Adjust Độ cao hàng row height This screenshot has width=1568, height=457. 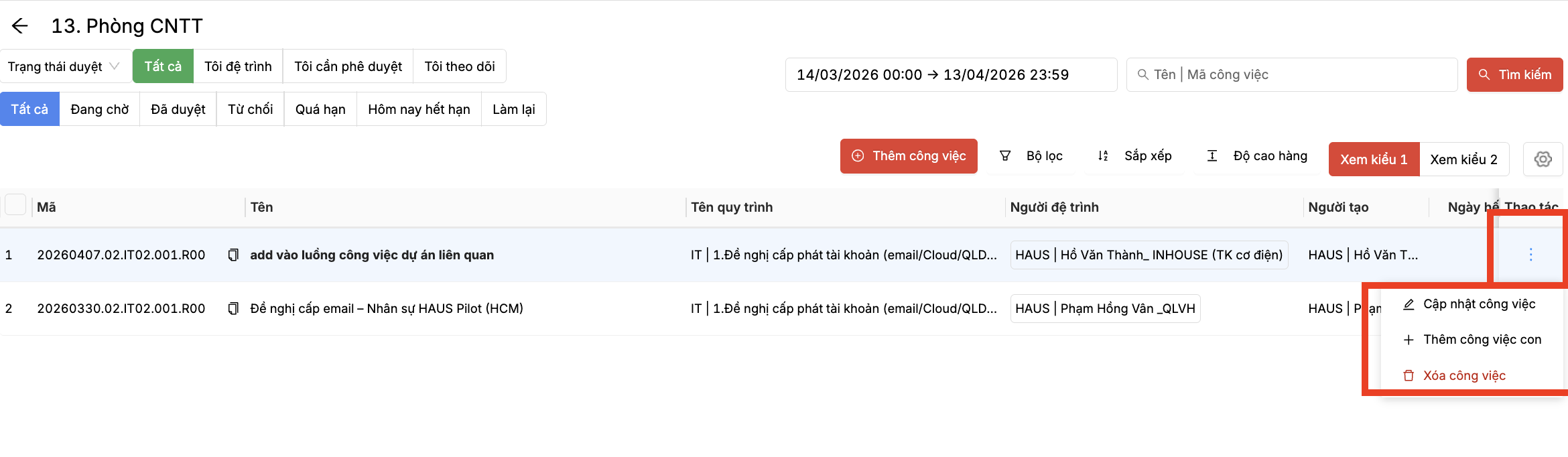coord(1256,156)
